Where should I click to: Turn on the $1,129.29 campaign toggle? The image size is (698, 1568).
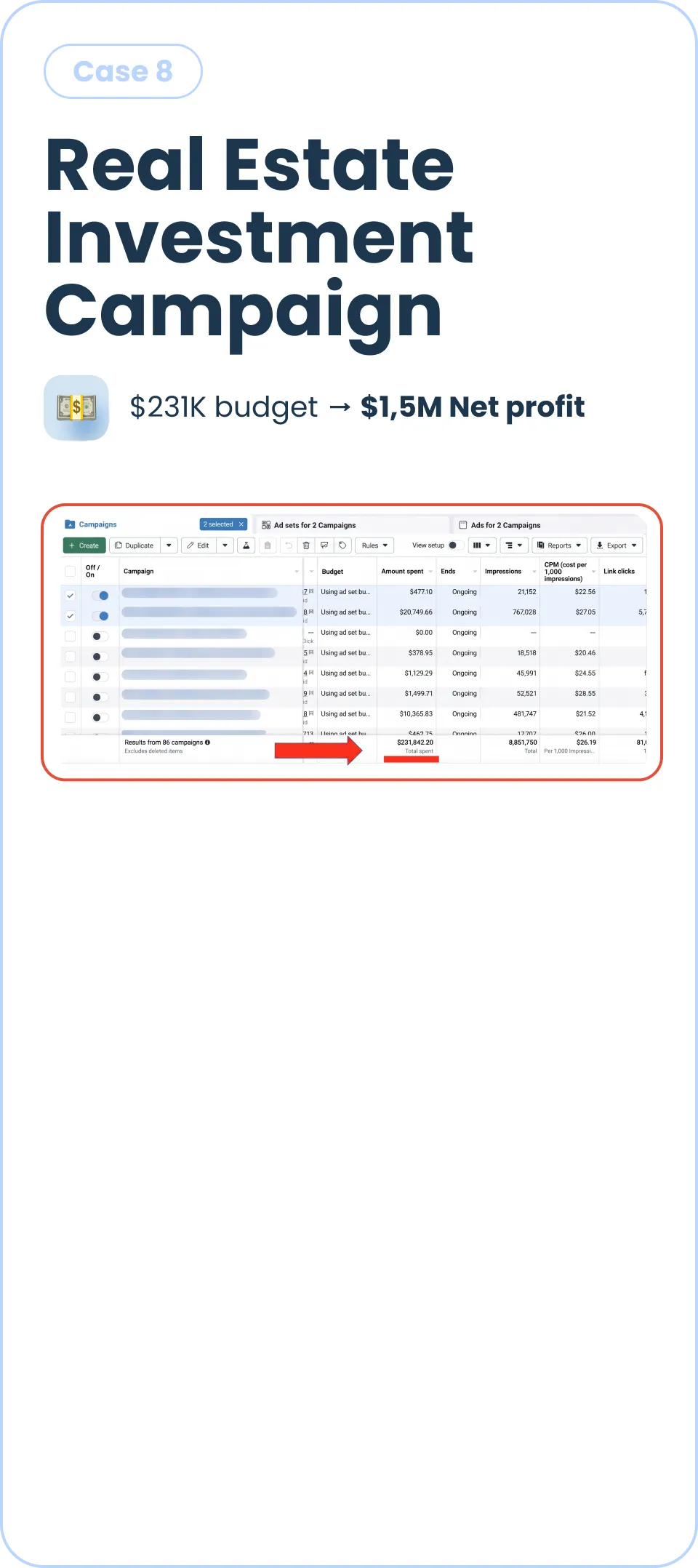[x=100, y=677]
